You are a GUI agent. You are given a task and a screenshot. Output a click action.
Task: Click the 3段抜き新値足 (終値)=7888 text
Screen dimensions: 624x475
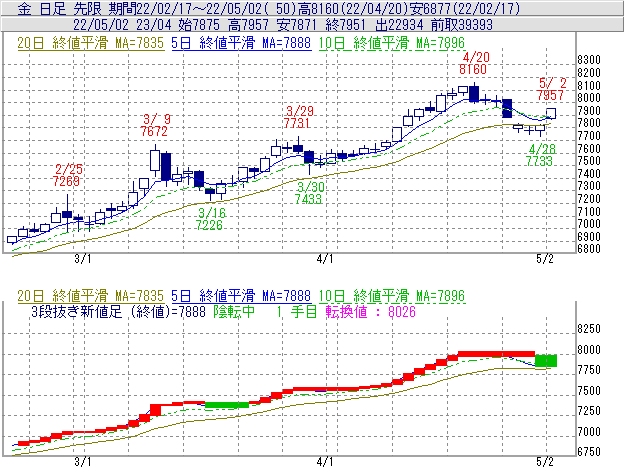(118, 311)
